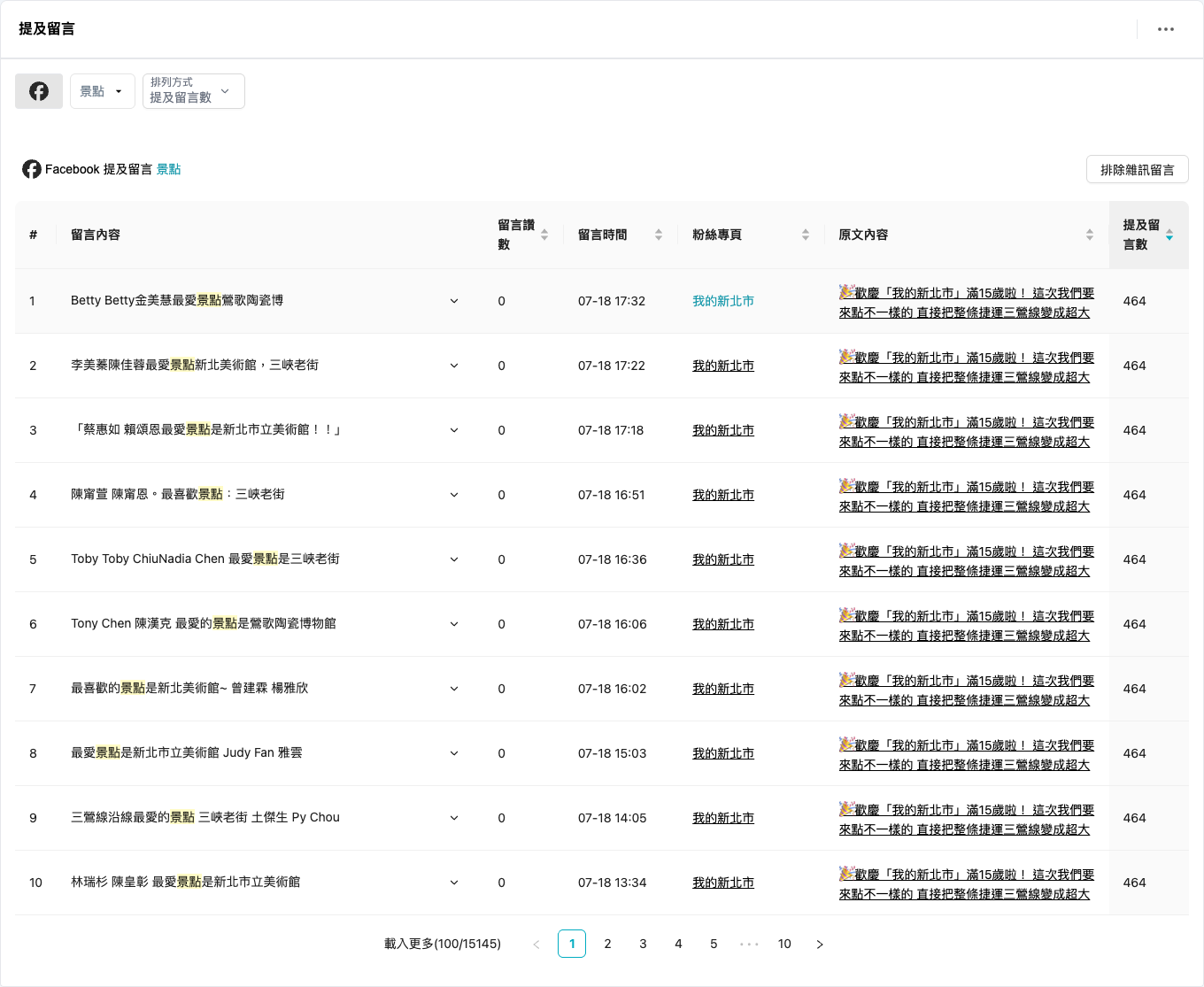
Task: Expand comment row 三鶯線沿線最愛的景點
Action: 454,818
